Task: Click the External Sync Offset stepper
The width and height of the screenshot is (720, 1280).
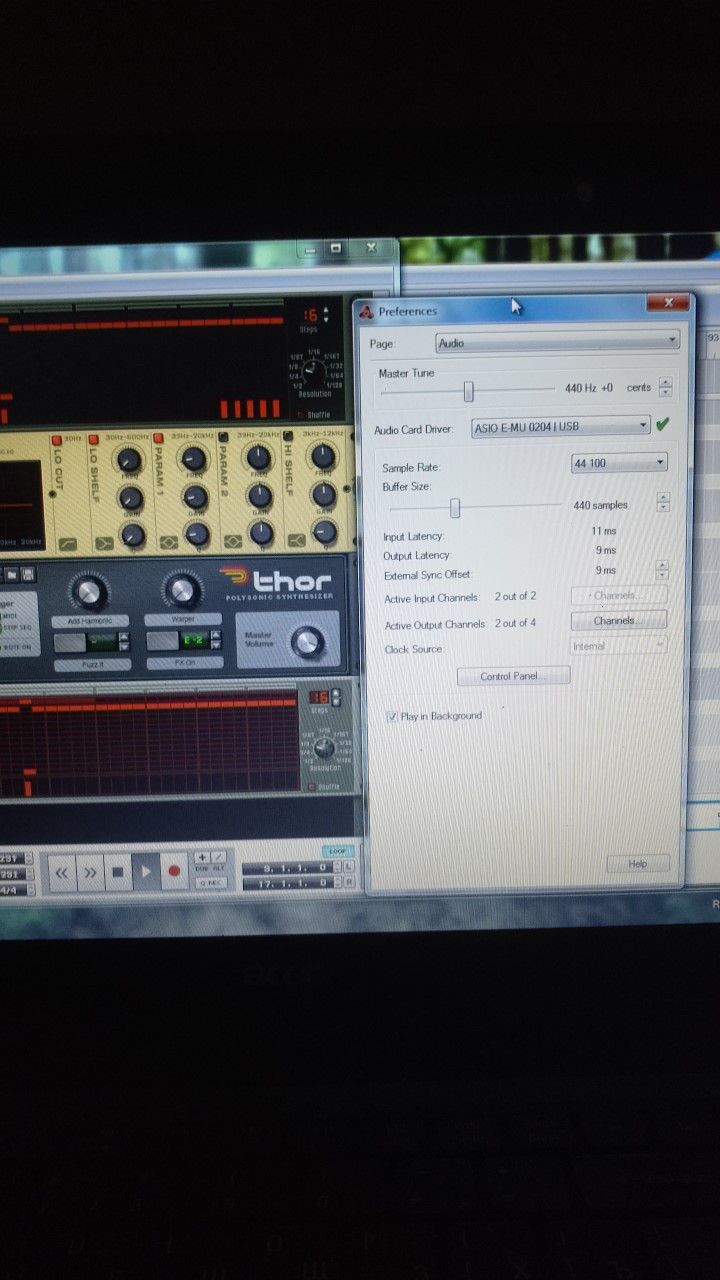Action: pos(661,570)
